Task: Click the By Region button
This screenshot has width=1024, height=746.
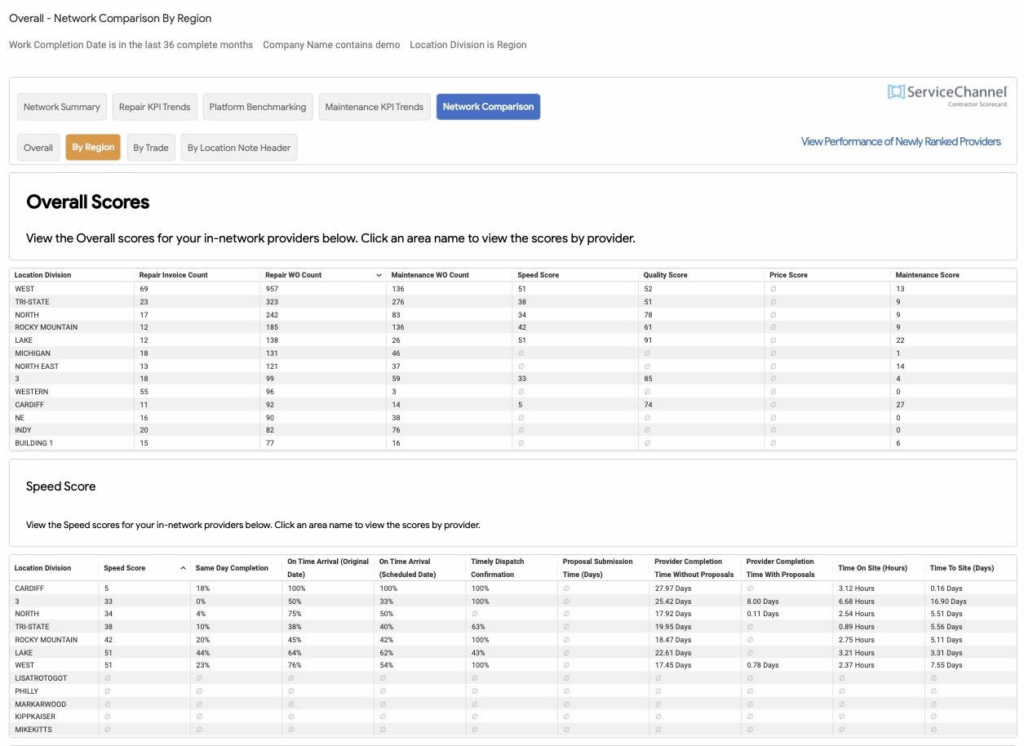Action: point(93,148)
